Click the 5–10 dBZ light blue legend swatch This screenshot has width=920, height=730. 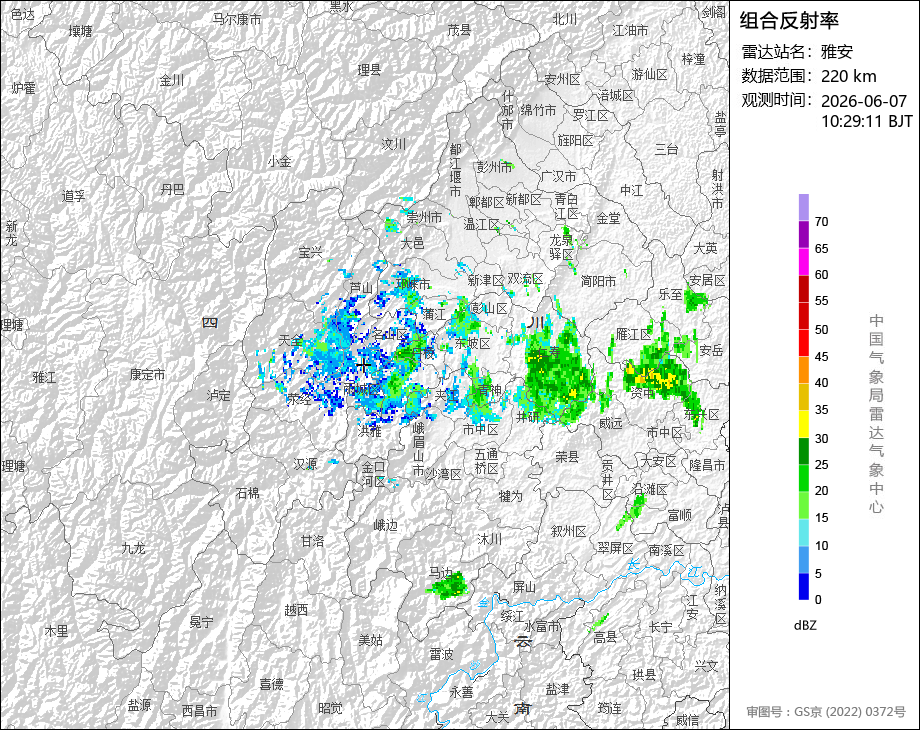point(803,560)
